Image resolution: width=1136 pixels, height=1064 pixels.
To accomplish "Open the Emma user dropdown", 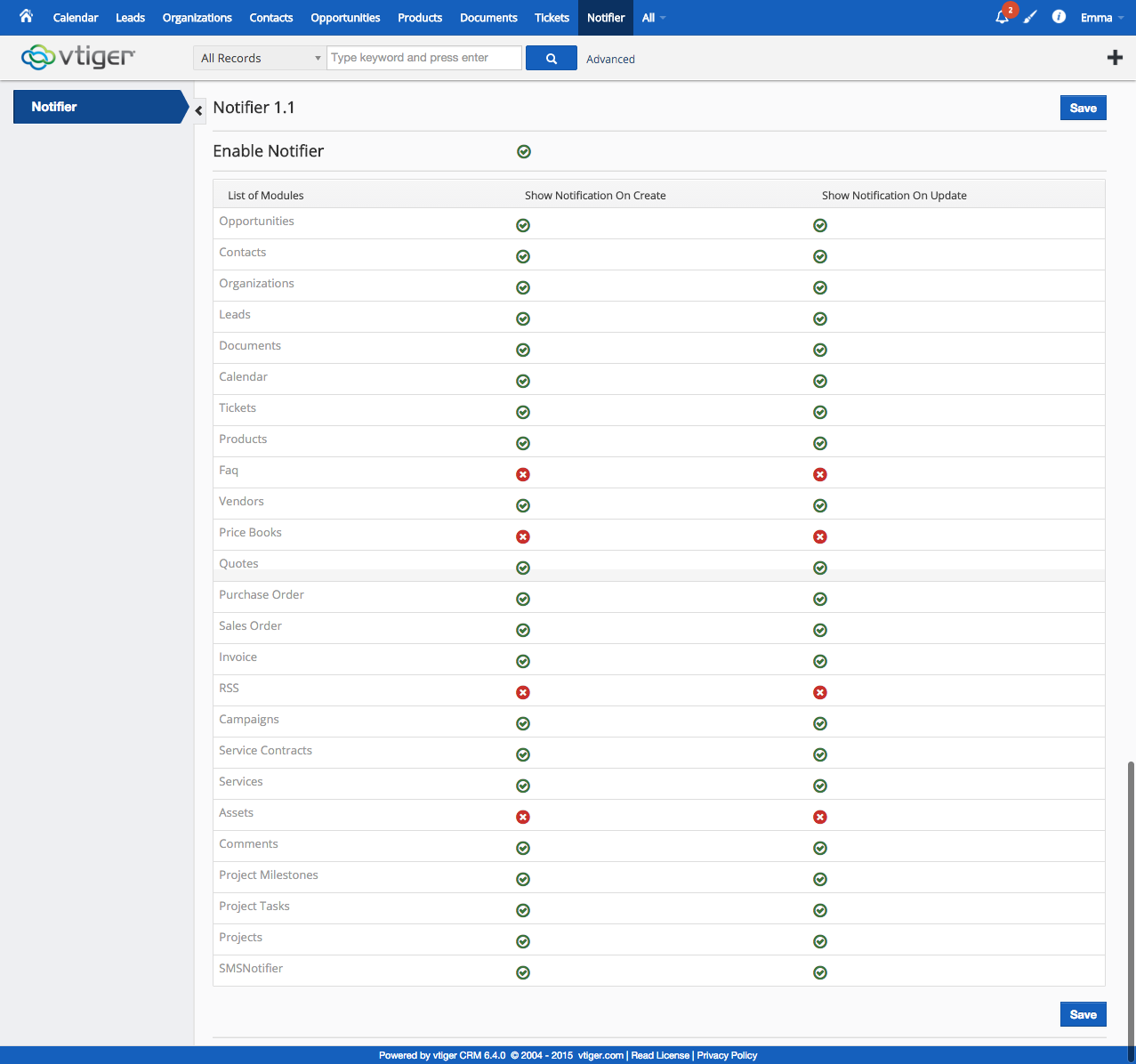I will click(x=1102, y=18).
